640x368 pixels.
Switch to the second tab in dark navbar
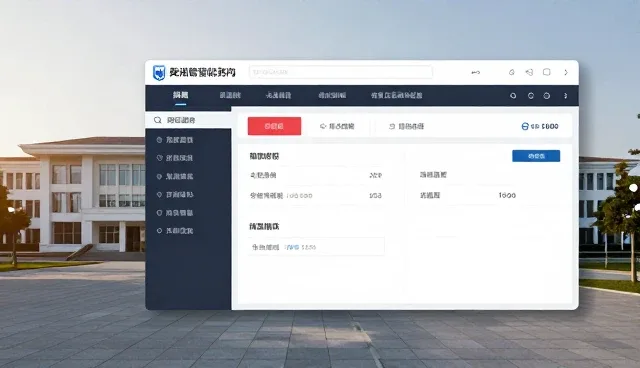click(x=230, y=95)
